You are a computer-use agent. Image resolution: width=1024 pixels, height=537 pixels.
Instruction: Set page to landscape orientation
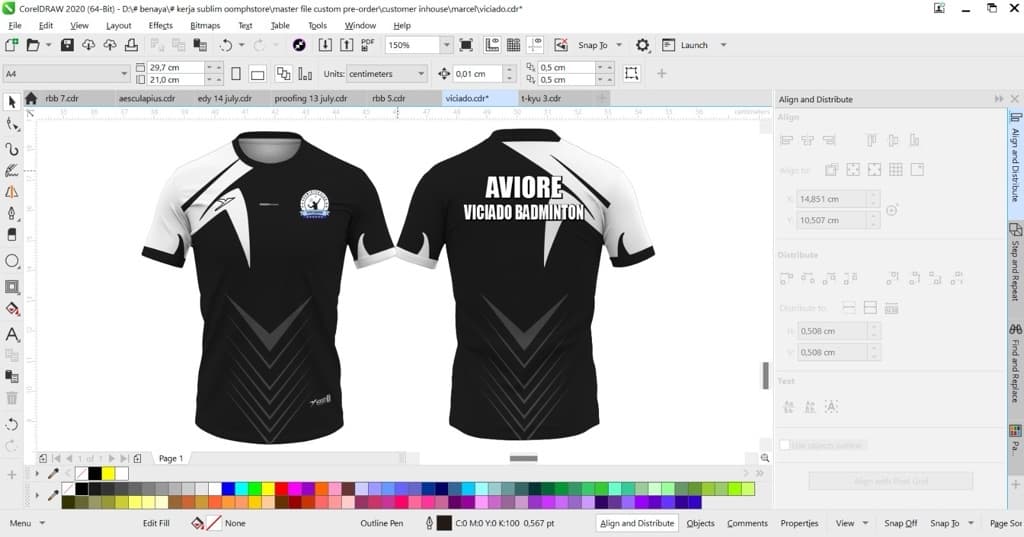(x=258, y=74)
